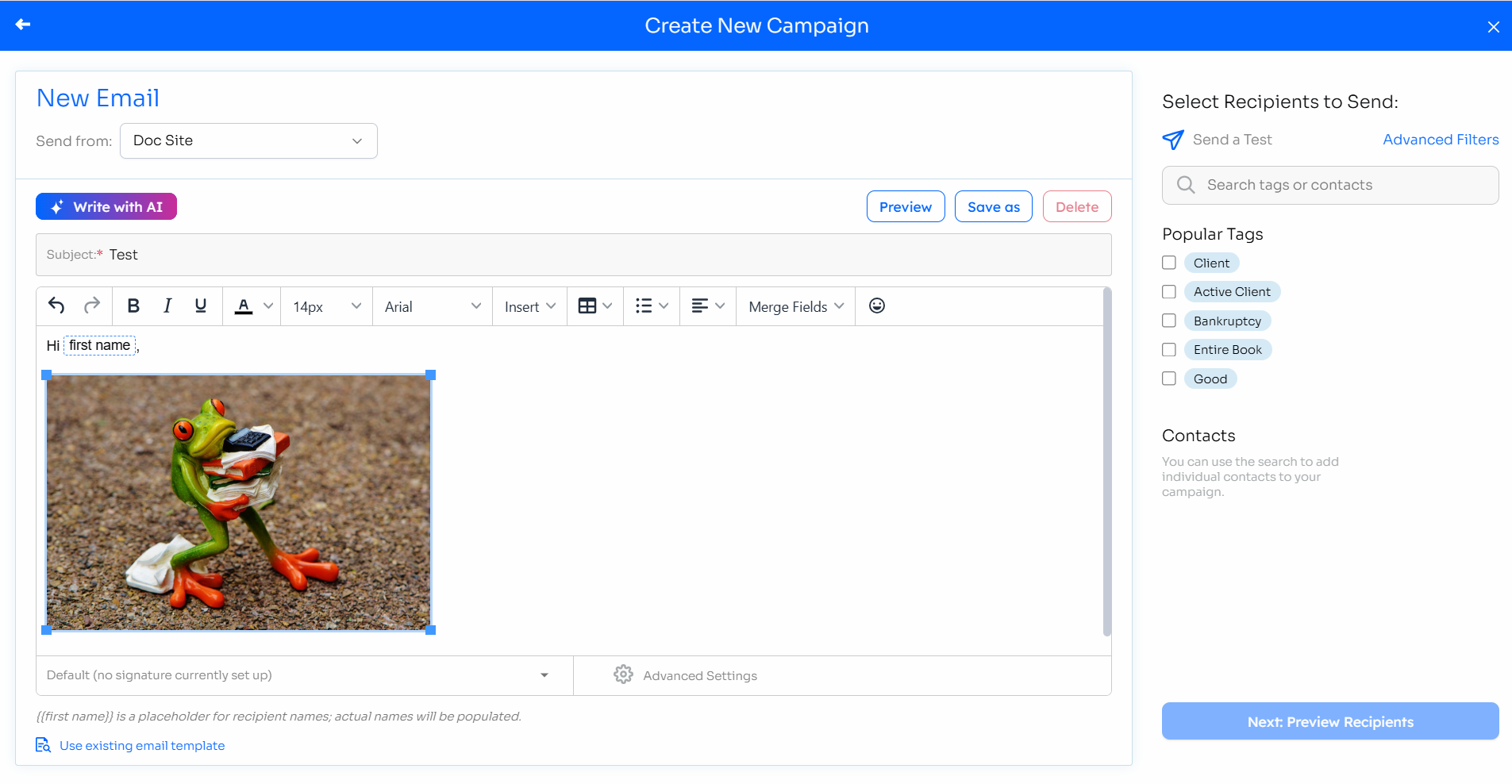This screenshot has width=1512, height=784.
Task: Click the editor vertical scrollbar
Action: tap(1107, 463)
